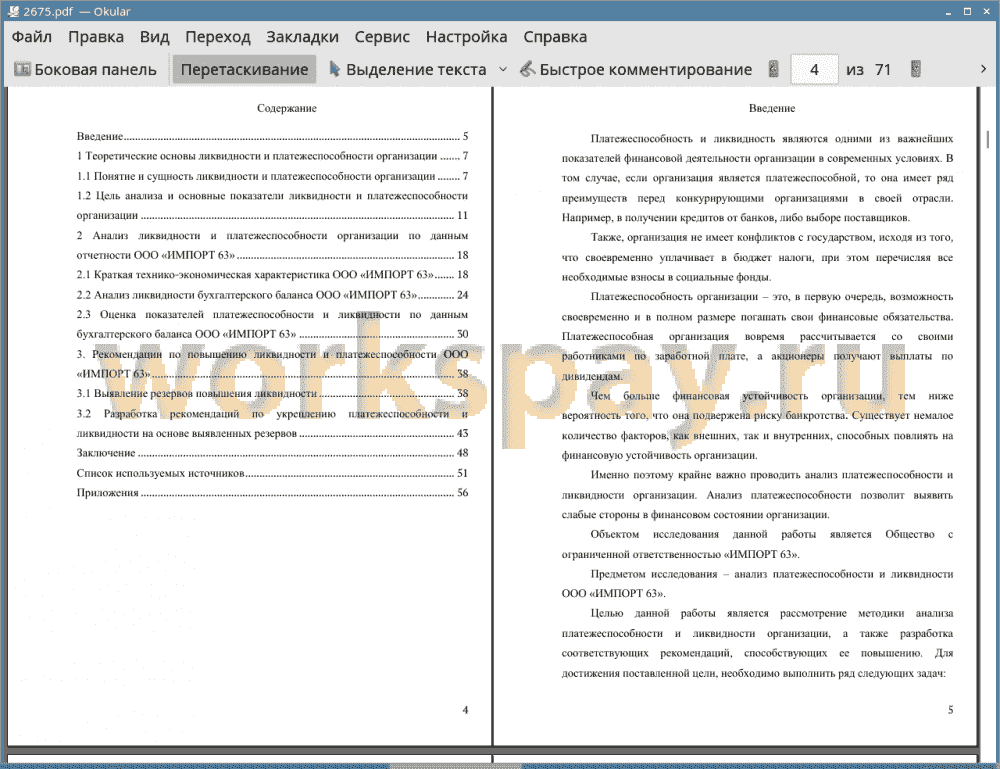Click the Okular app icon in the title bar
Image resolution: width=1000 pixels, height=769 pixels.
pos(13,11)
